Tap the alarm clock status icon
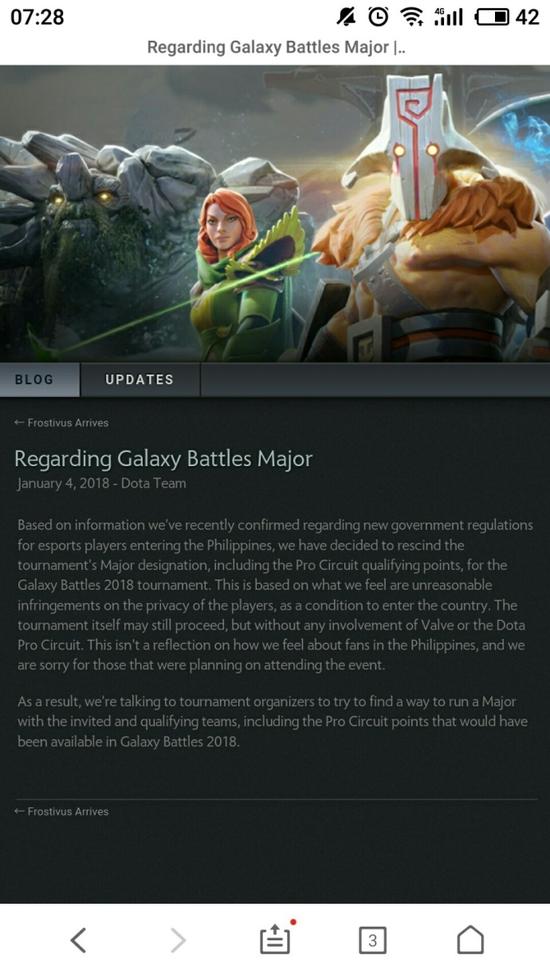Viewport: 550px width, 977px height. point(378,17)
